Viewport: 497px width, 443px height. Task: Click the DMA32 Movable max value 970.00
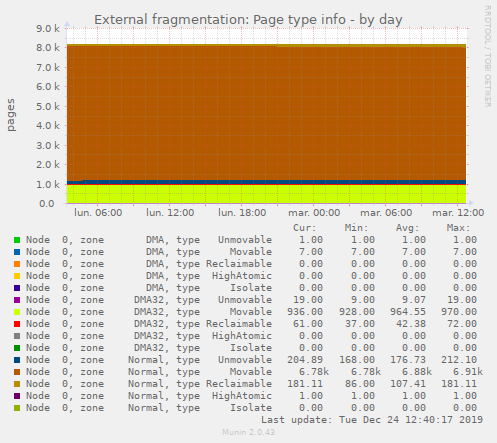[459, 312]
